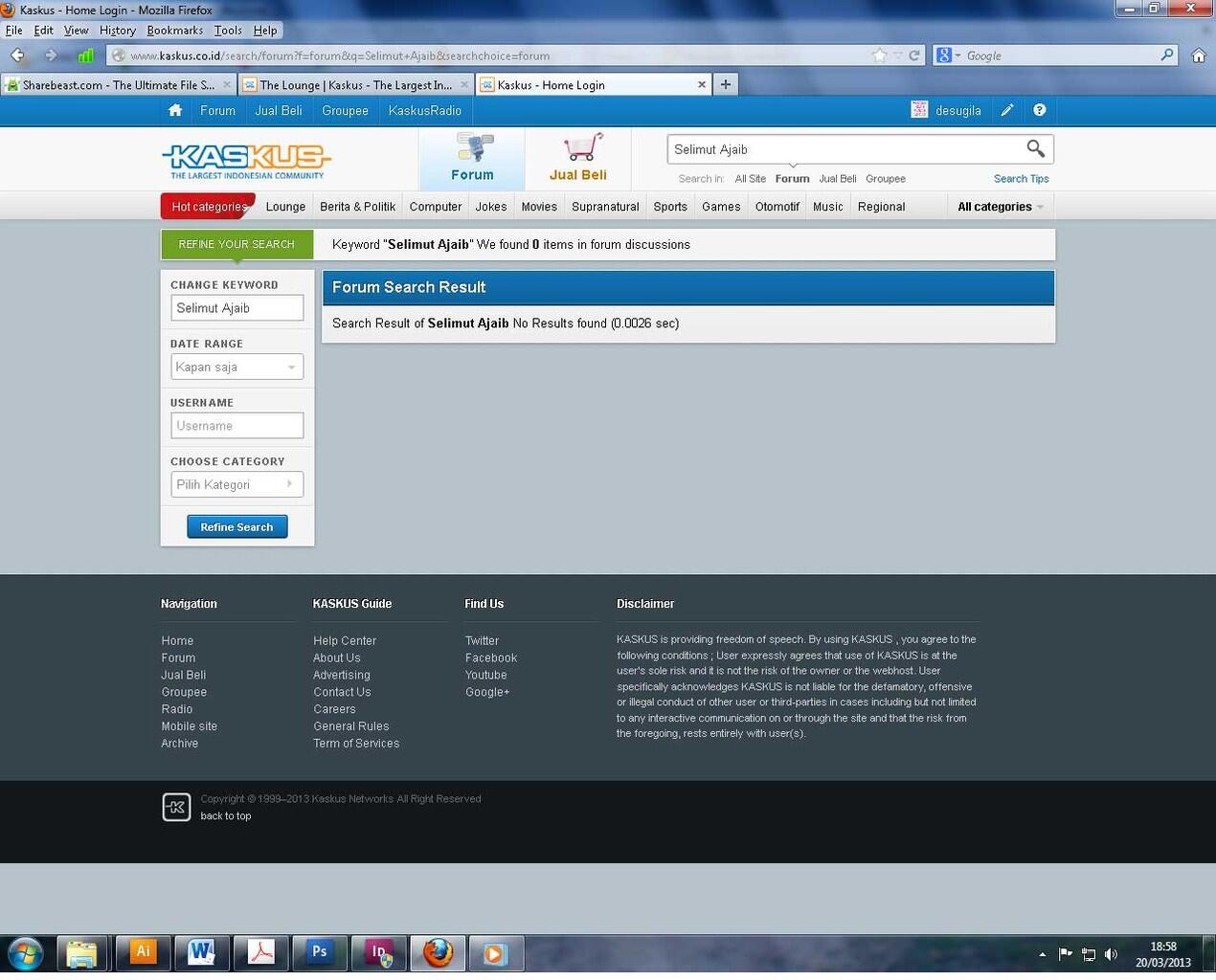Search in All Site option
This screenshot has height=980, width=1216.
[751, 179]
